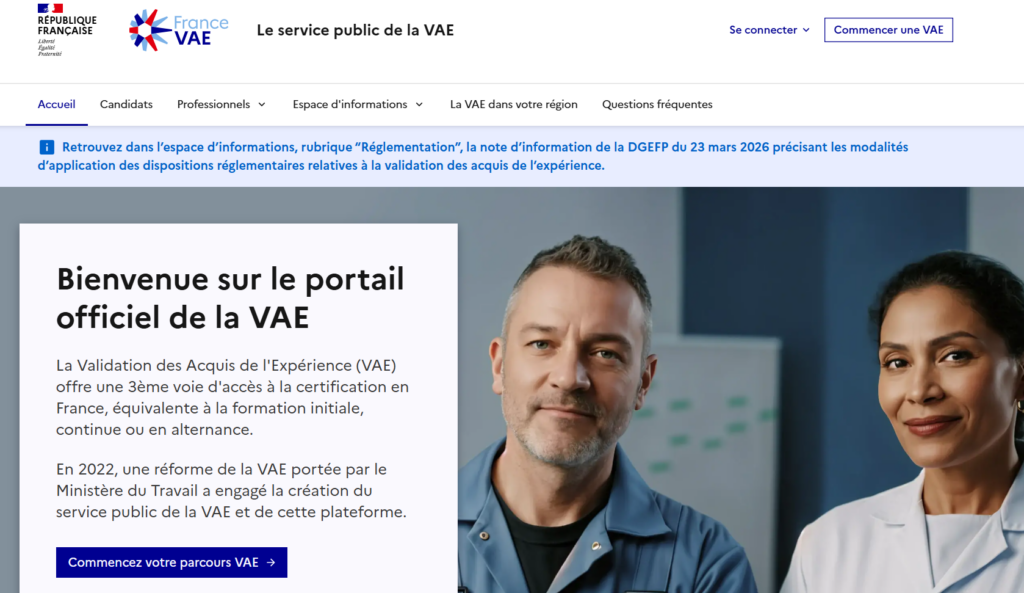Expand the Se connecter chevron
The height and width of the screenshot is (593, 1024).
pos(806,30)
